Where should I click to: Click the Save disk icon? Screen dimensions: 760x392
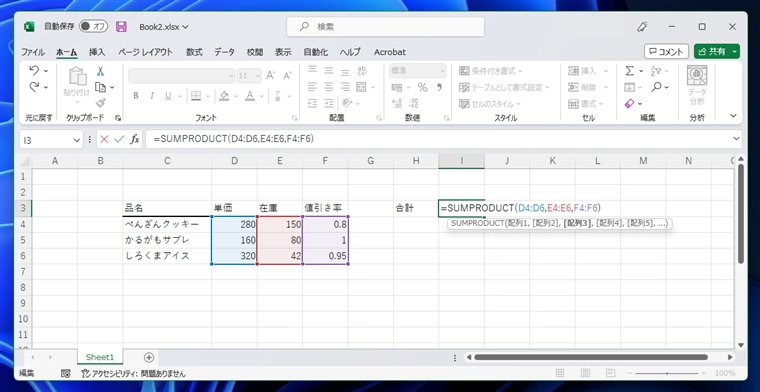click(121, 27)
